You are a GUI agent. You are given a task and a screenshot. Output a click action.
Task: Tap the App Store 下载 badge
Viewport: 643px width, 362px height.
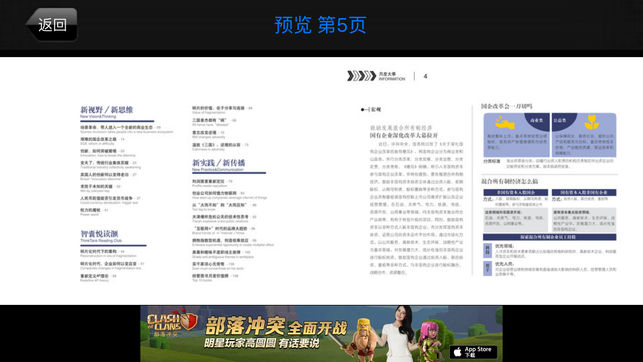click(x=474, y=352)
